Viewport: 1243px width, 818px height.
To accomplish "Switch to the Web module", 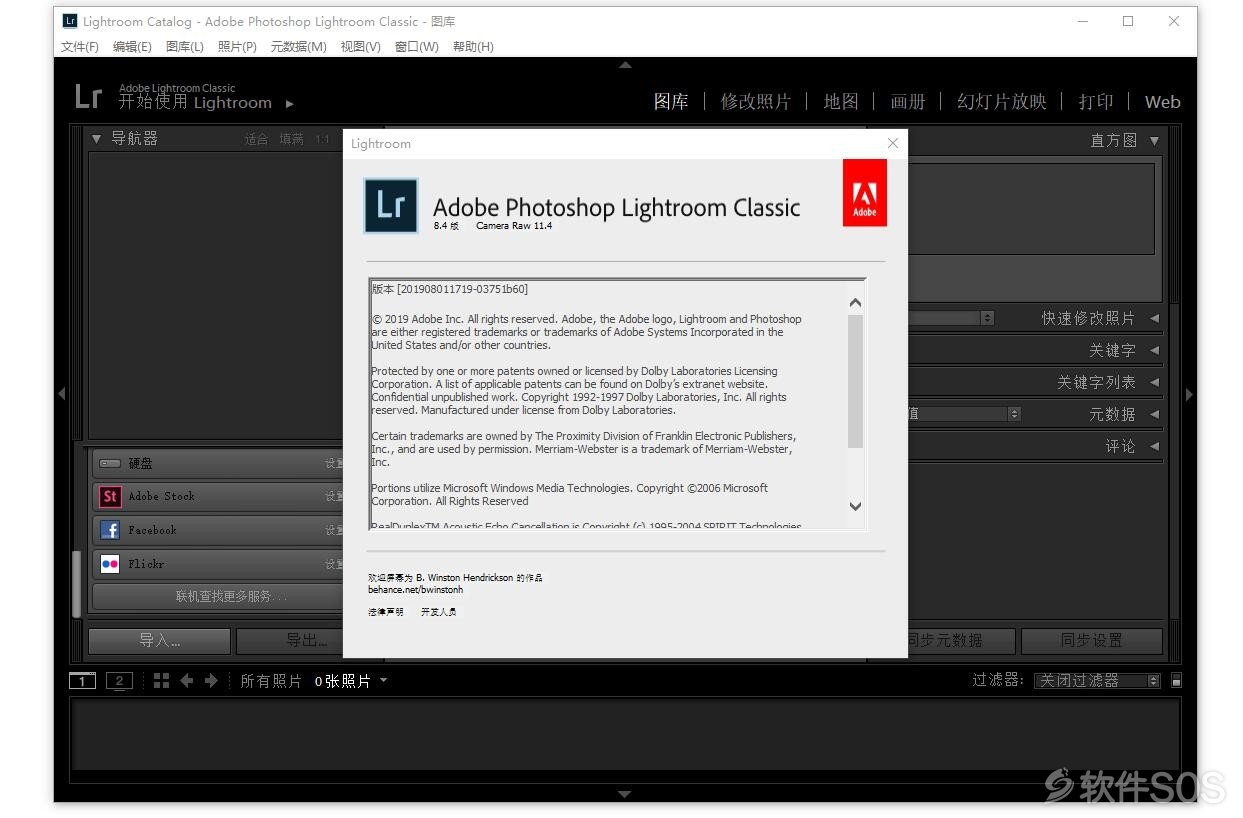I will click(x=1163, y=102).
